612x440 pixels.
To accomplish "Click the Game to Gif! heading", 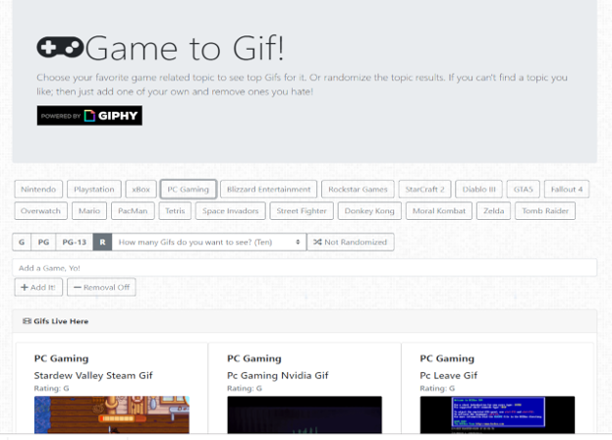I will pyautogui.click(x=185, y=48).
